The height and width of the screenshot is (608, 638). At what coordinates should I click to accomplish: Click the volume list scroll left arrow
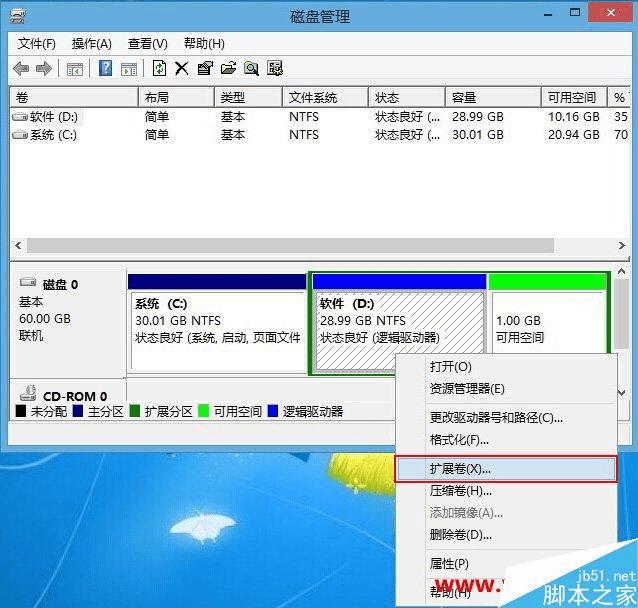[x=18, y=245]
